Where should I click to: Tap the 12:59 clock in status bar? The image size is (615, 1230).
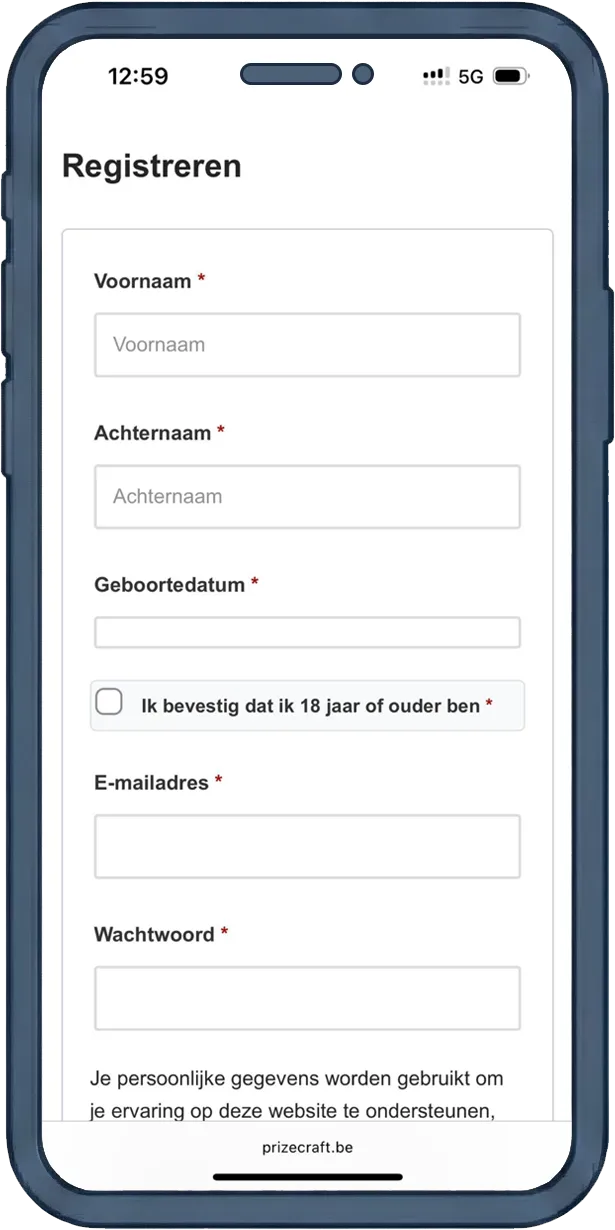[138, 77]
